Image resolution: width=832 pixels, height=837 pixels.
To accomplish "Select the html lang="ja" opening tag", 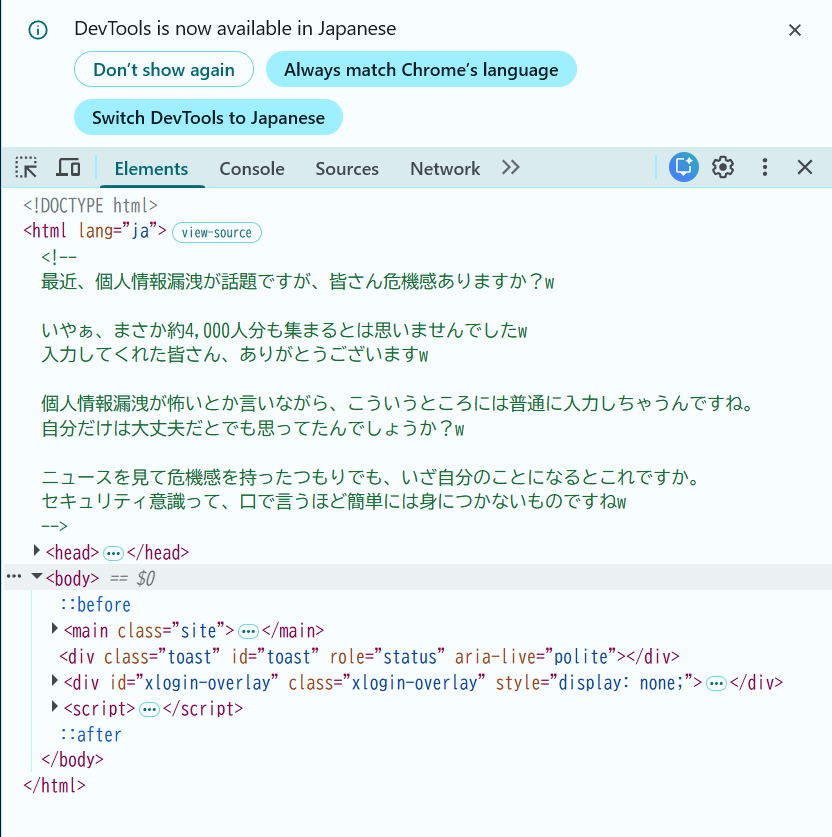I will (95, 231).
